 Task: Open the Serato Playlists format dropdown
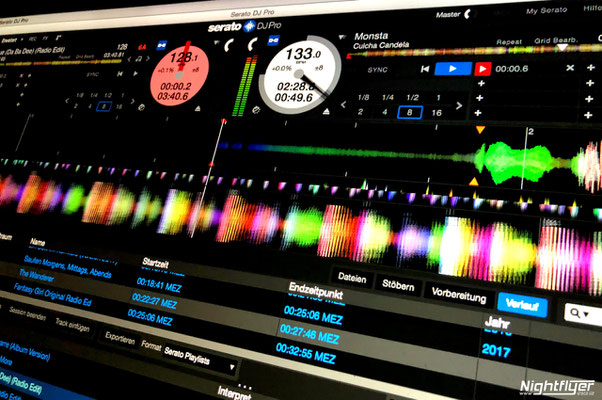tap(199, 358)
